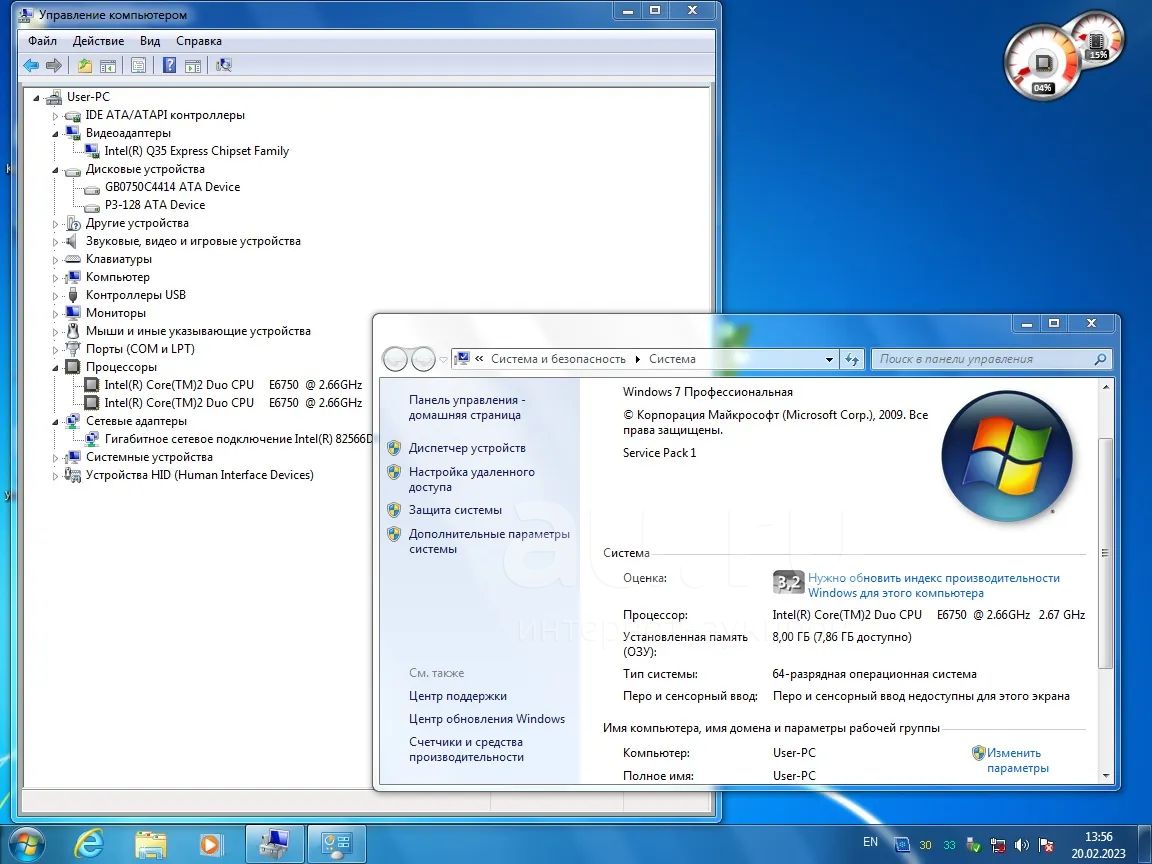Open the Действие menu
The height and width of the screenshot is (864, 1152).
[98, 41]
